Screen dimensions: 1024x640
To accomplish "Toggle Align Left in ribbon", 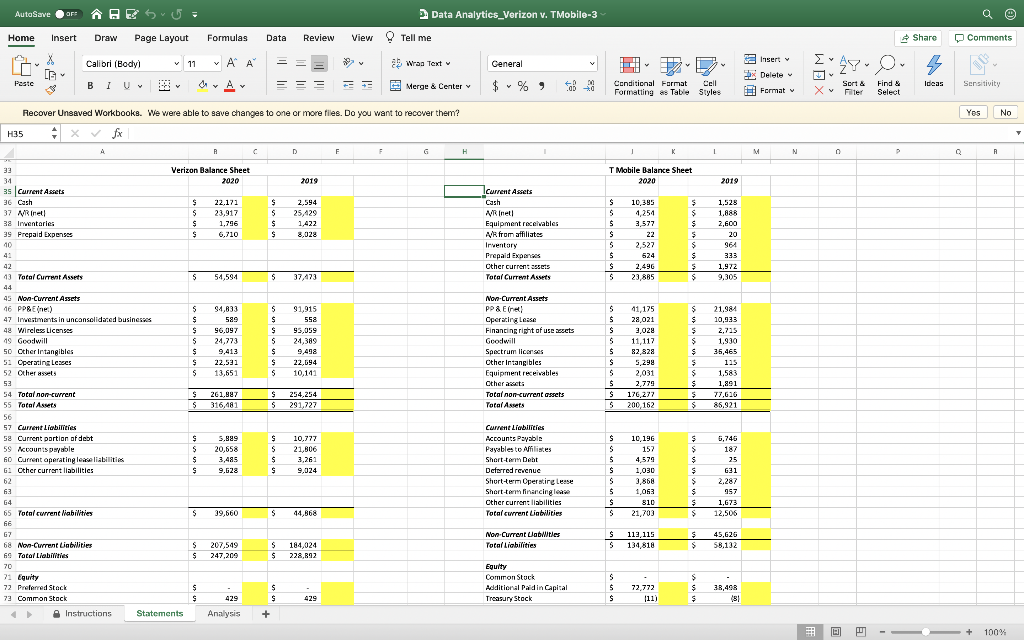I will pos(282,86).
